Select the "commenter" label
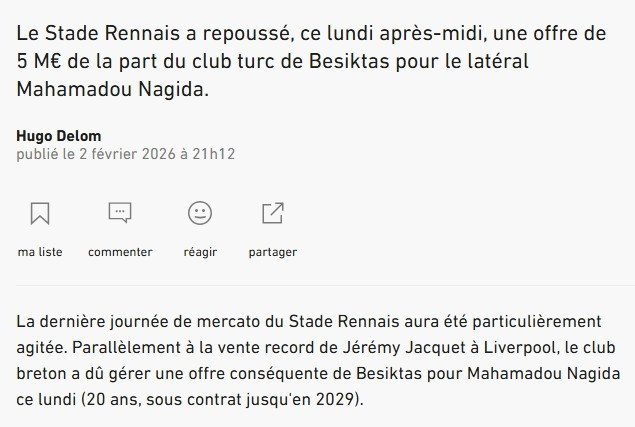The image size is (635, 427). (x=120, y=252)
